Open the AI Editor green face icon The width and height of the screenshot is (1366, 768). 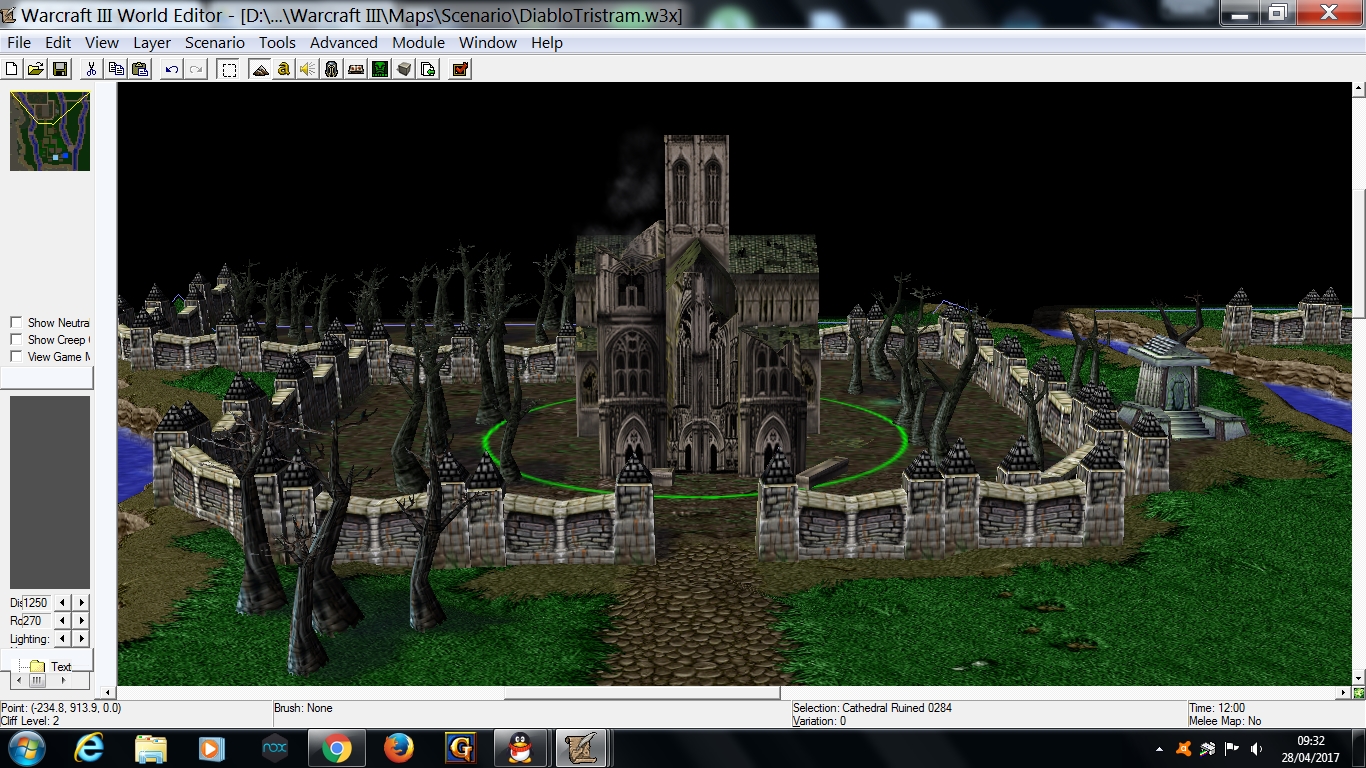click(x=380, y=69)
